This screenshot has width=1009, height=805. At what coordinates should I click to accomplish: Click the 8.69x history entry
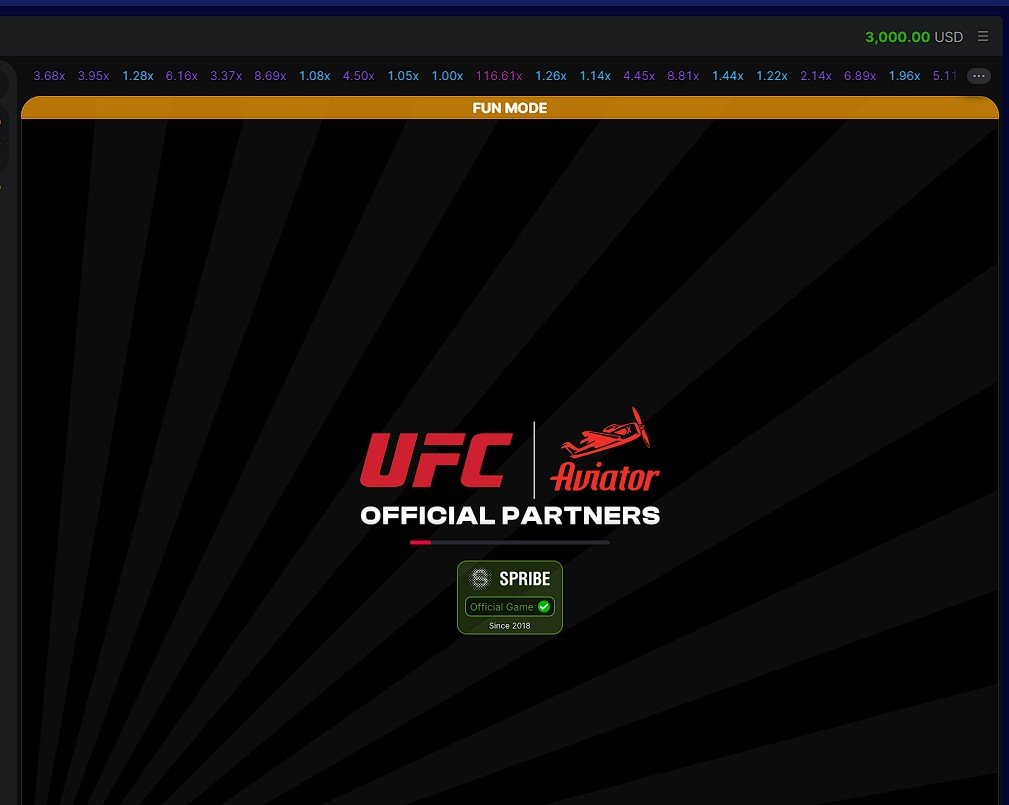pyautogui.click(x=270, y=76)
